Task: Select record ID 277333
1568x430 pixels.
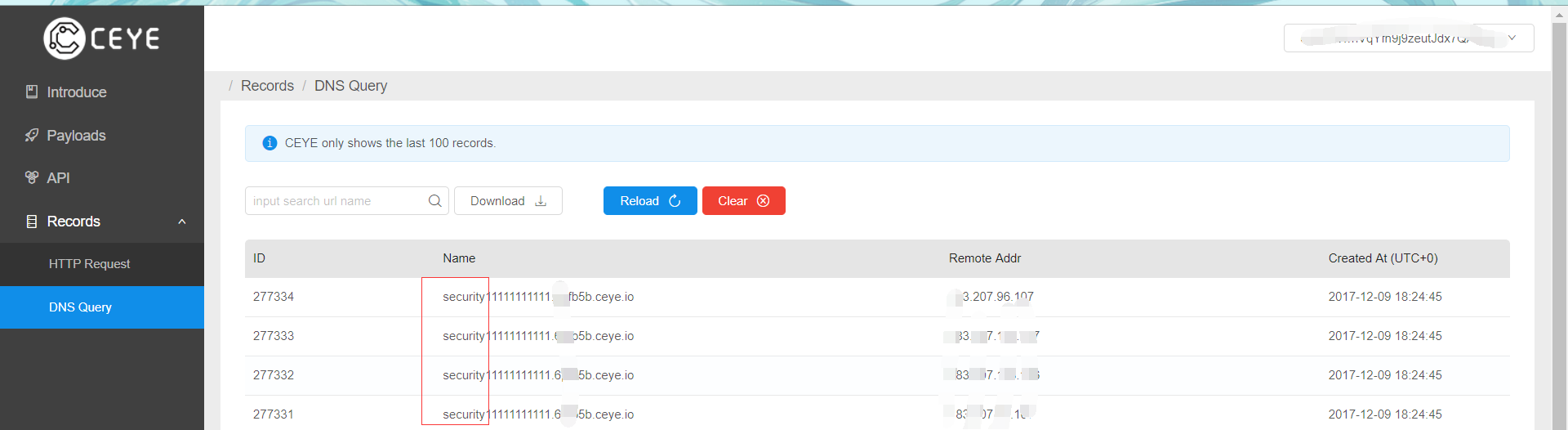Action: coord(274,336)
